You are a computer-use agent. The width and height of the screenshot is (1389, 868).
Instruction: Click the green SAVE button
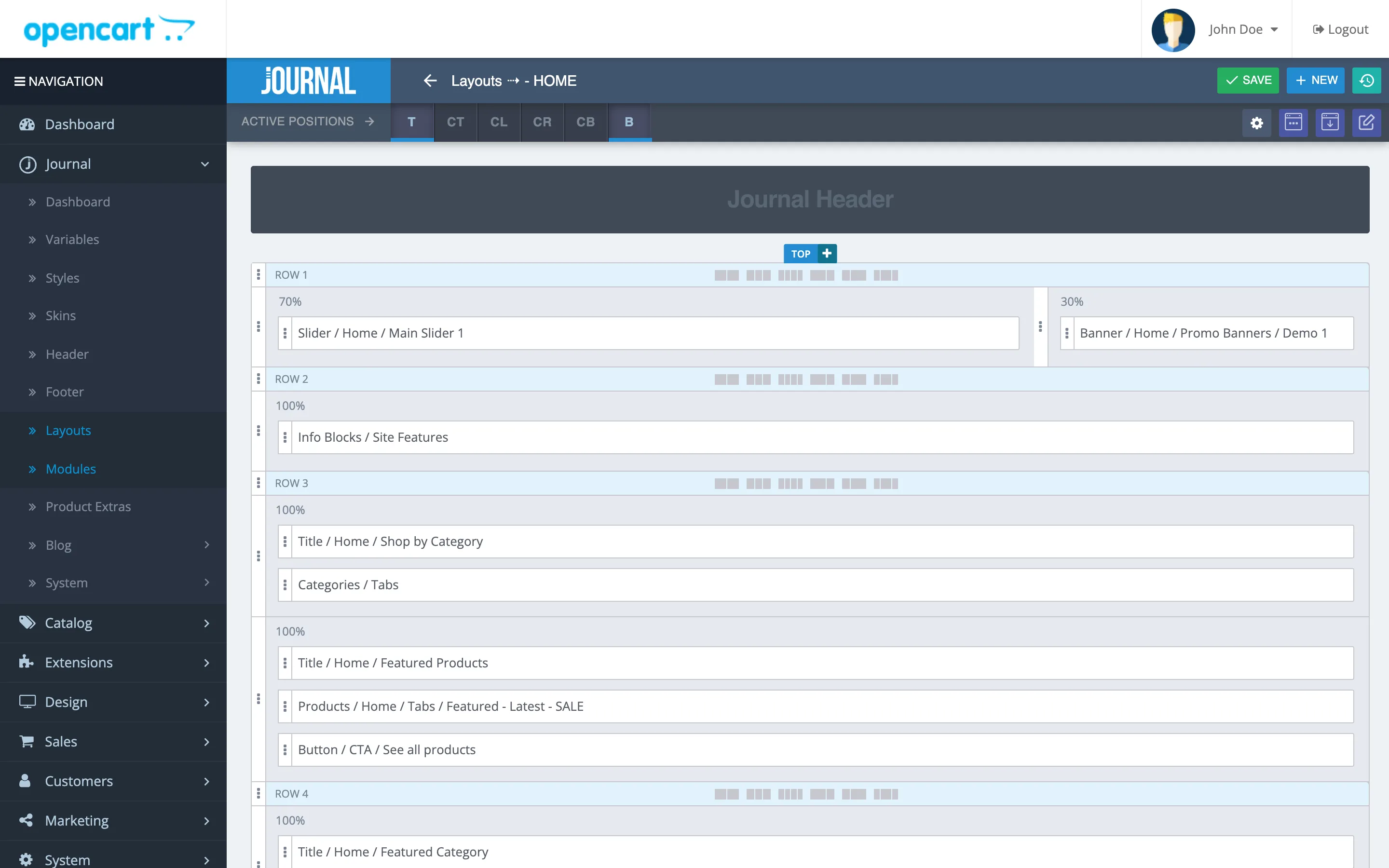[x=1248, y=81]
